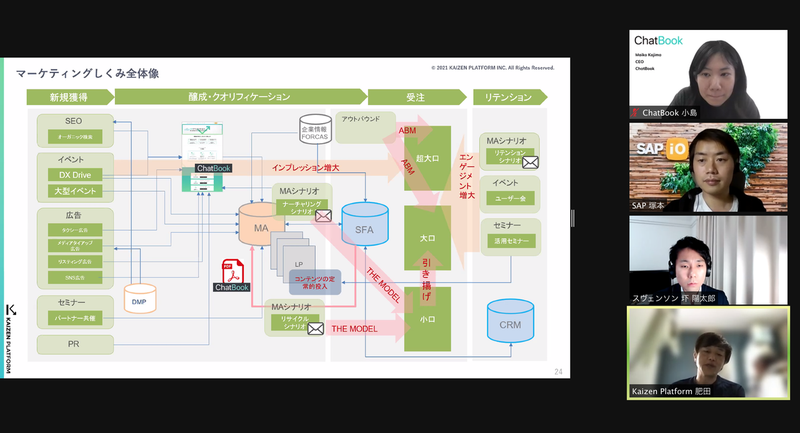
Task: Click the タクシー広告 box
Action: (x=75, y=230)
